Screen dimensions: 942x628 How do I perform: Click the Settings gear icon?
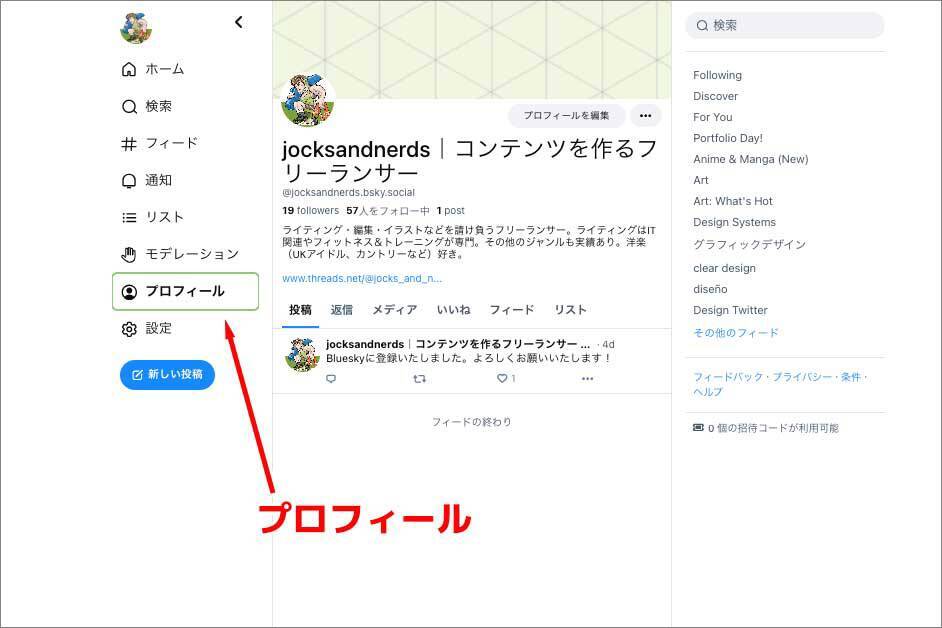point(129,329)
